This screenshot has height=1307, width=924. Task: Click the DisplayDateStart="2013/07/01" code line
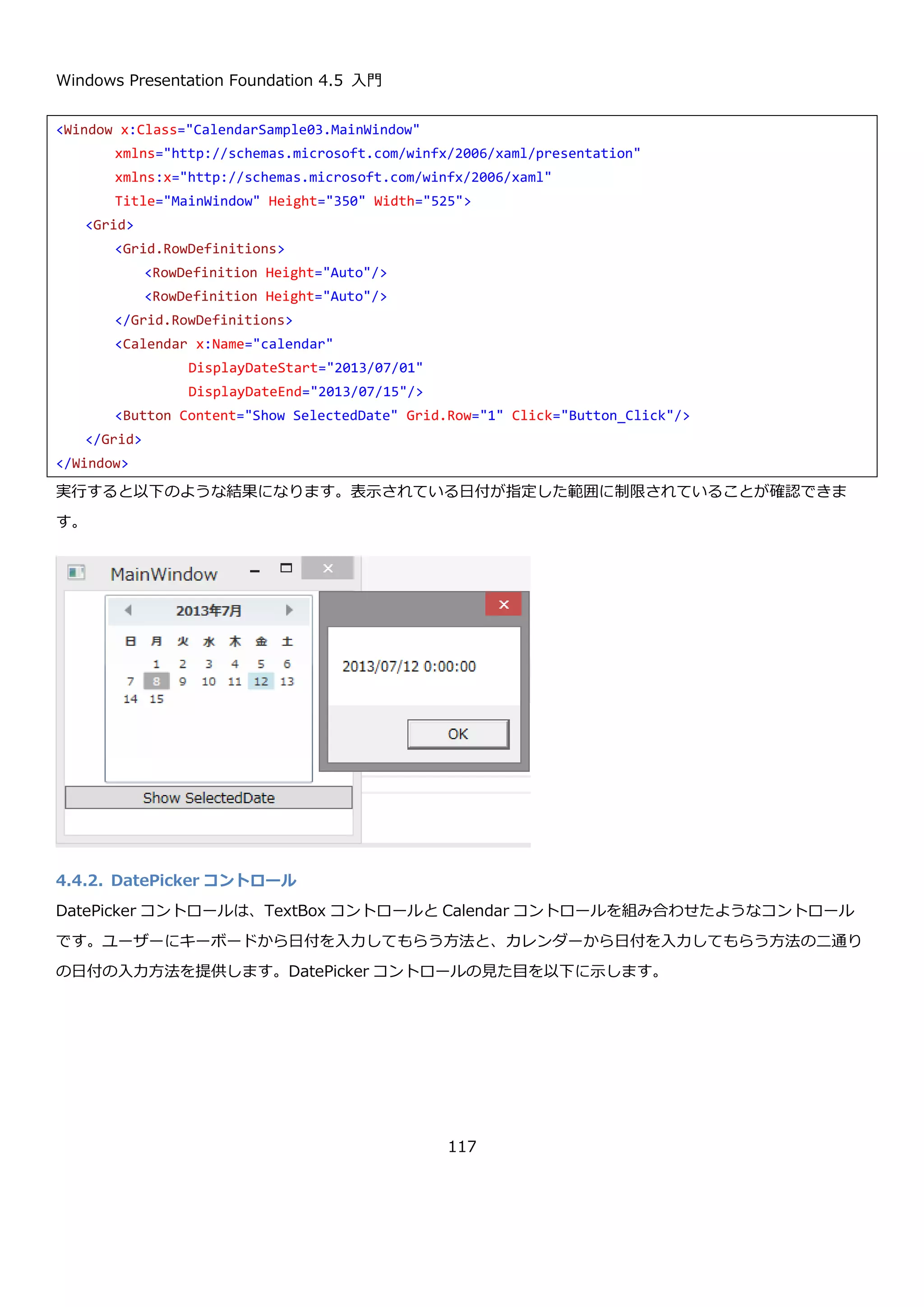tap(305, 368)
